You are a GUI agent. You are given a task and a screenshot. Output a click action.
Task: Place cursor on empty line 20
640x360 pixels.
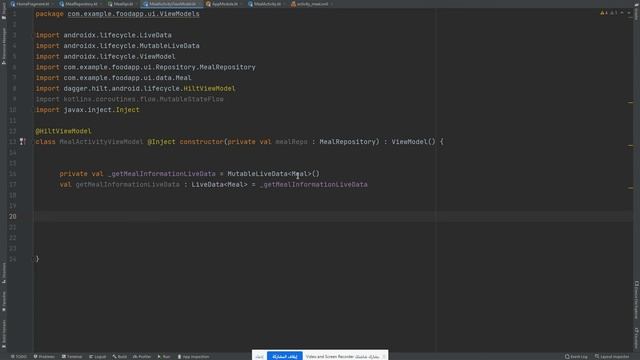(x=333, y=216)
